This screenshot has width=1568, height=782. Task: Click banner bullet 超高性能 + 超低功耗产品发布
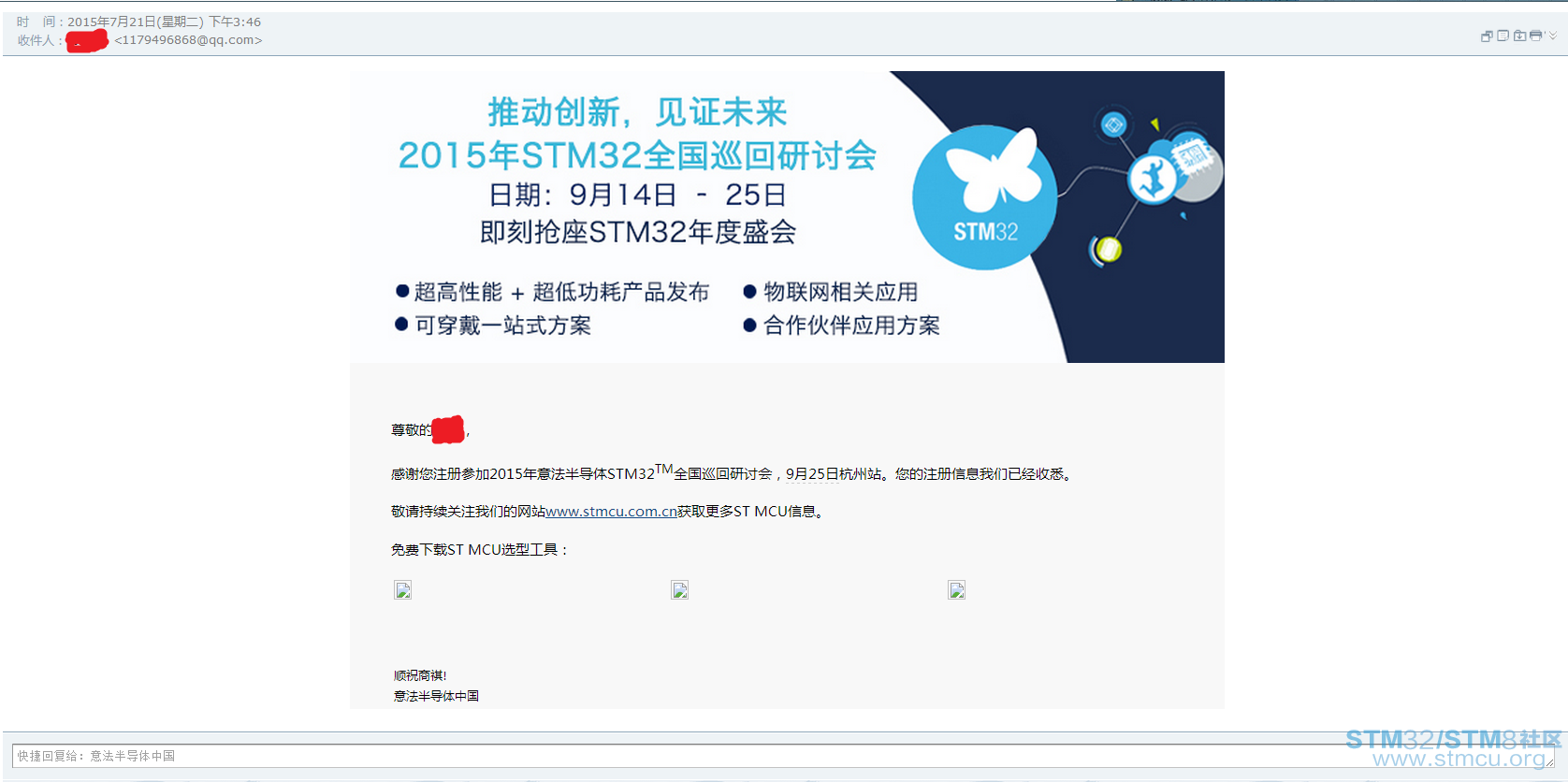point(561,292)
